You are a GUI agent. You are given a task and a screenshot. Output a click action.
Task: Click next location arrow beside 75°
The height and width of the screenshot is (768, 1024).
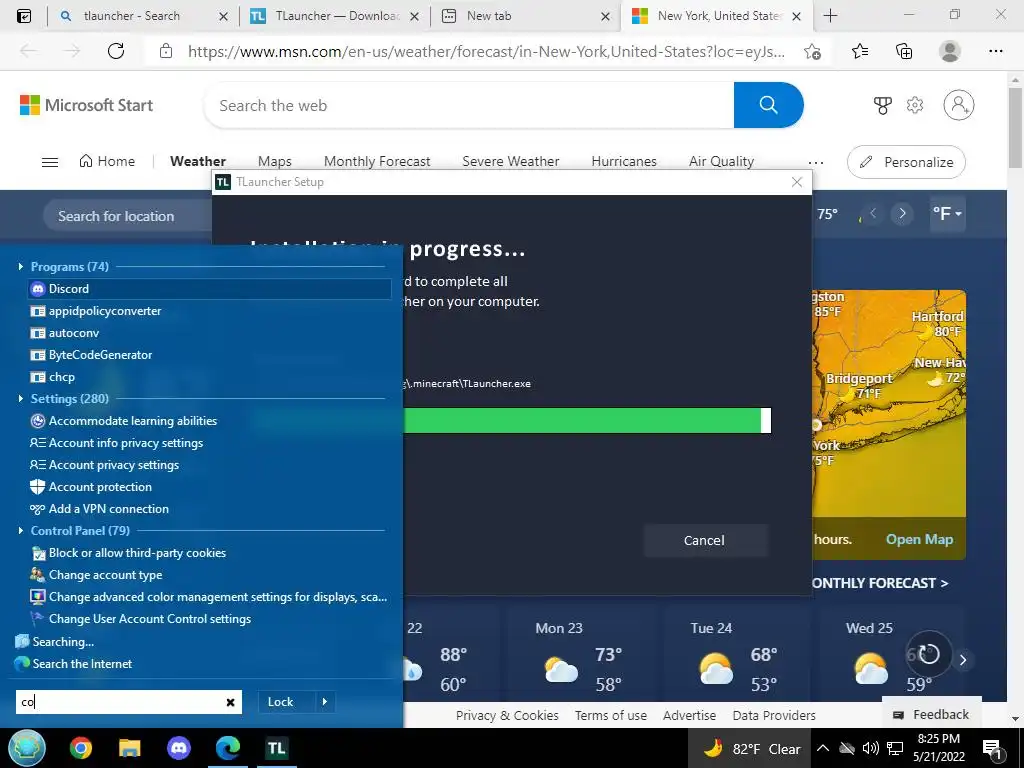903,214
